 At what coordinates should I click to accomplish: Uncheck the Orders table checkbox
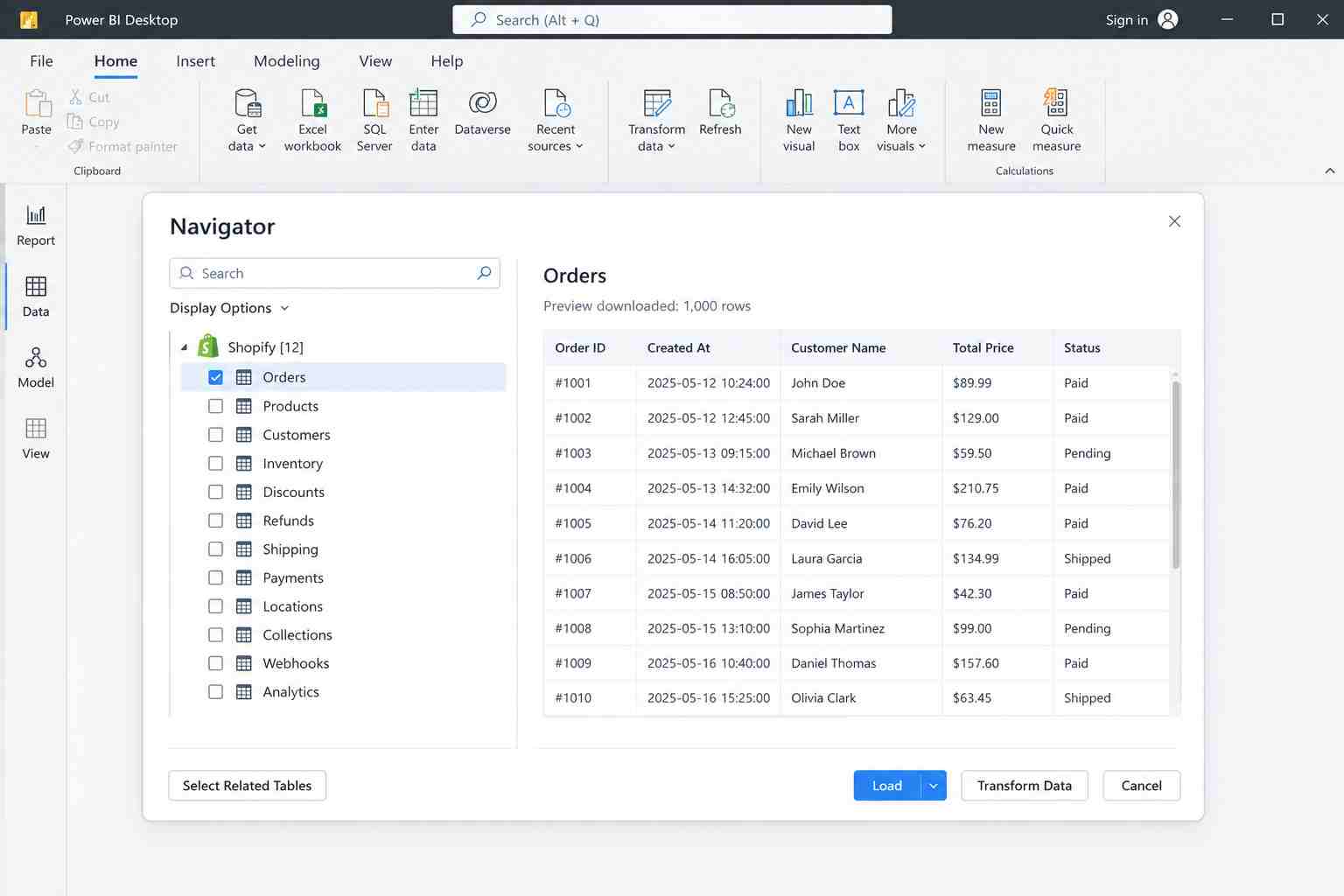pos(216,377)
